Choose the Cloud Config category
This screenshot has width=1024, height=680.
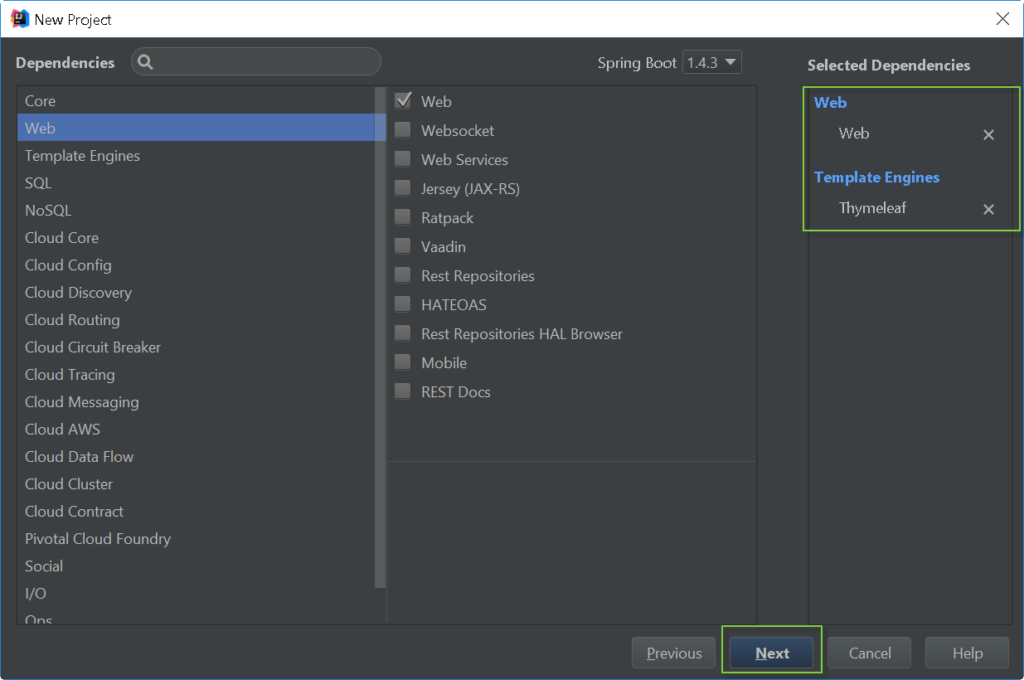197,265
